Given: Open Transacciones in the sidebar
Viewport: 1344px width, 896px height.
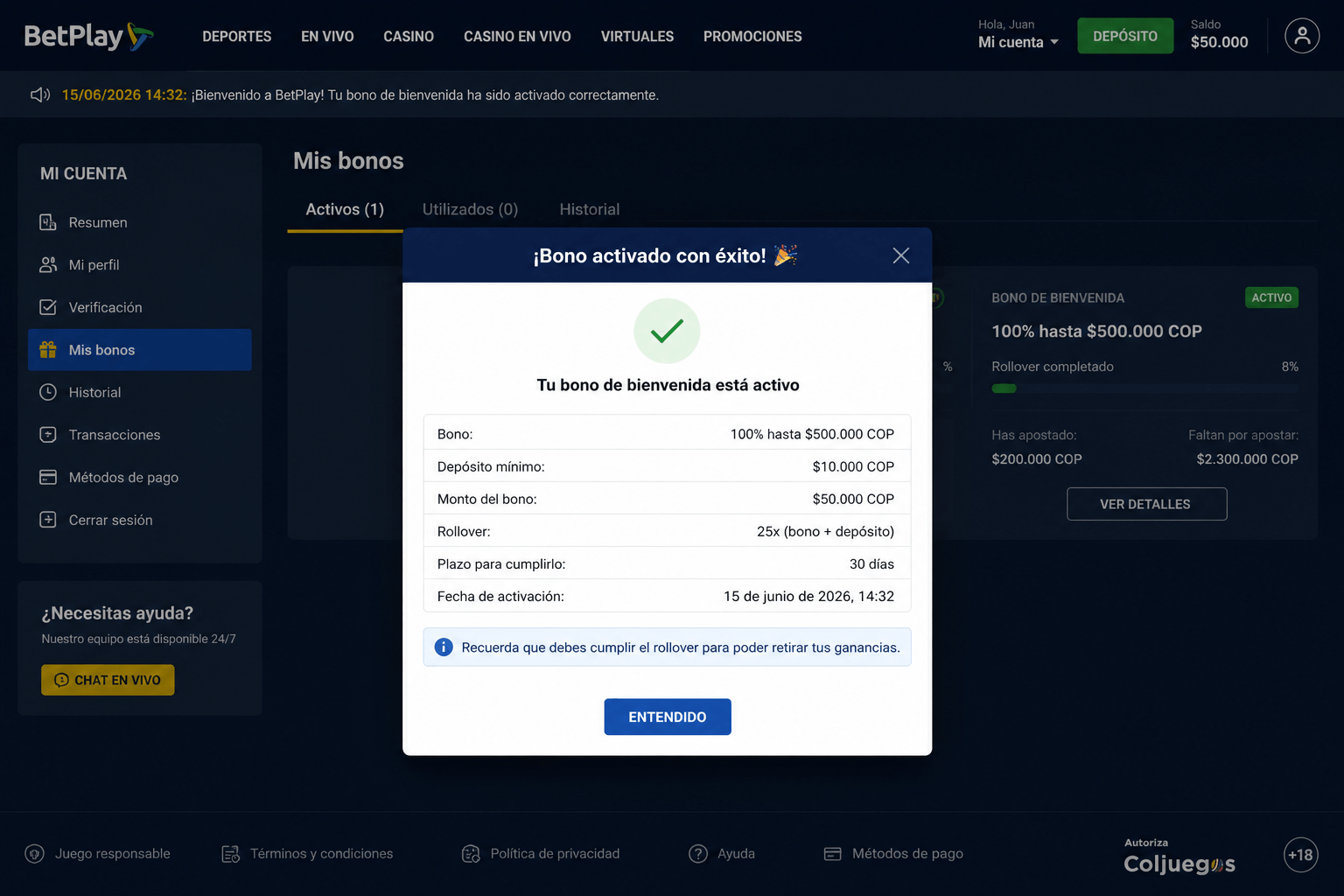Looking at the screenshot, I should (x=140, y=435).
